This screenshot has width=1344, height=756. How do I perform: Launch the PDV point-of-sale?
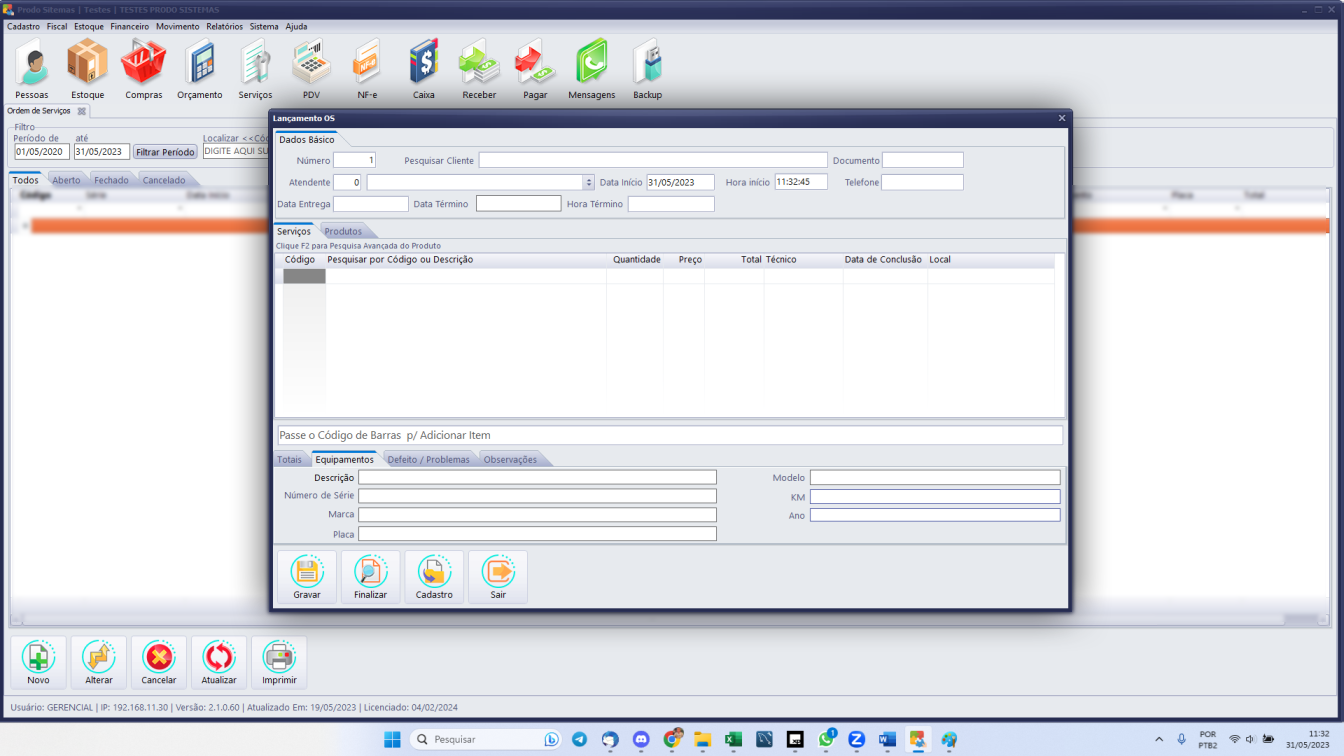(x=310, y=67)
